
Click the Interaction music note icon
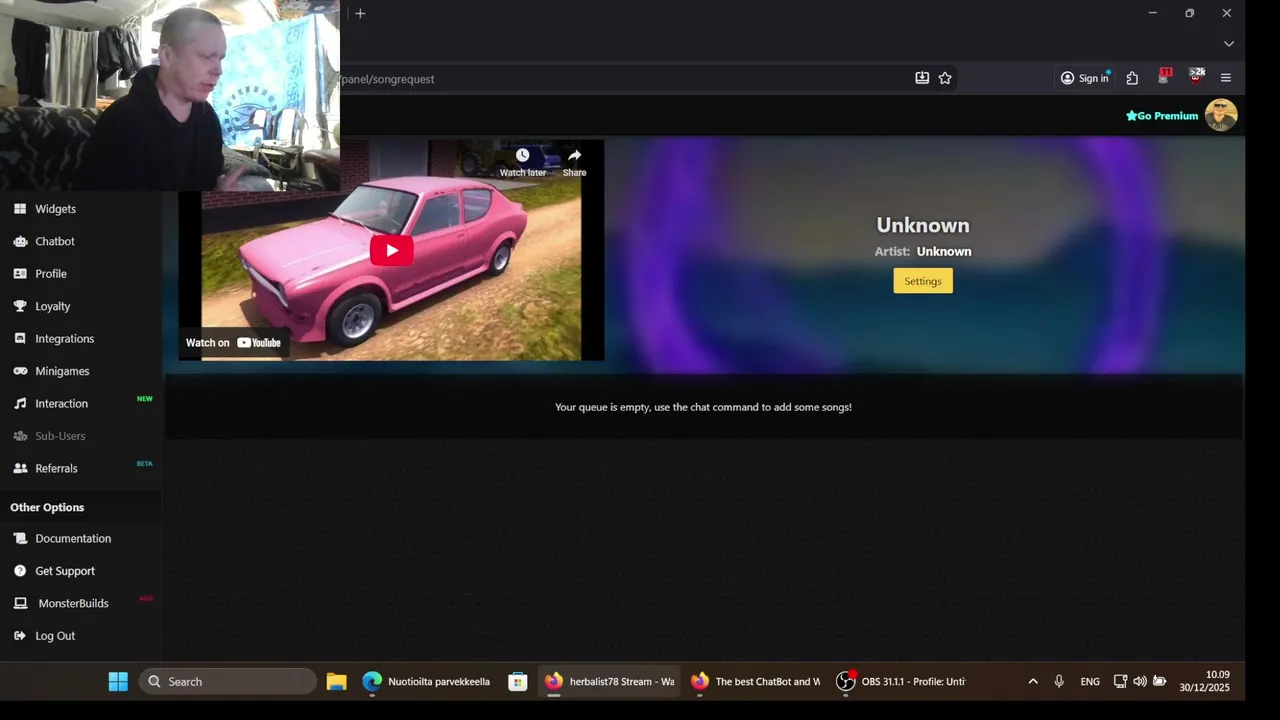(x=20, y=404)
